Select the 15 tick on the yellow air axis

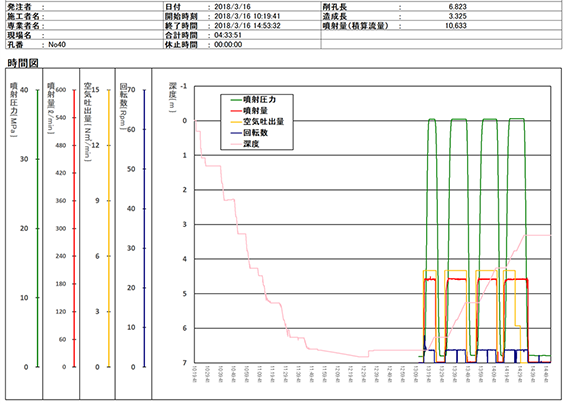click(95, 90)
